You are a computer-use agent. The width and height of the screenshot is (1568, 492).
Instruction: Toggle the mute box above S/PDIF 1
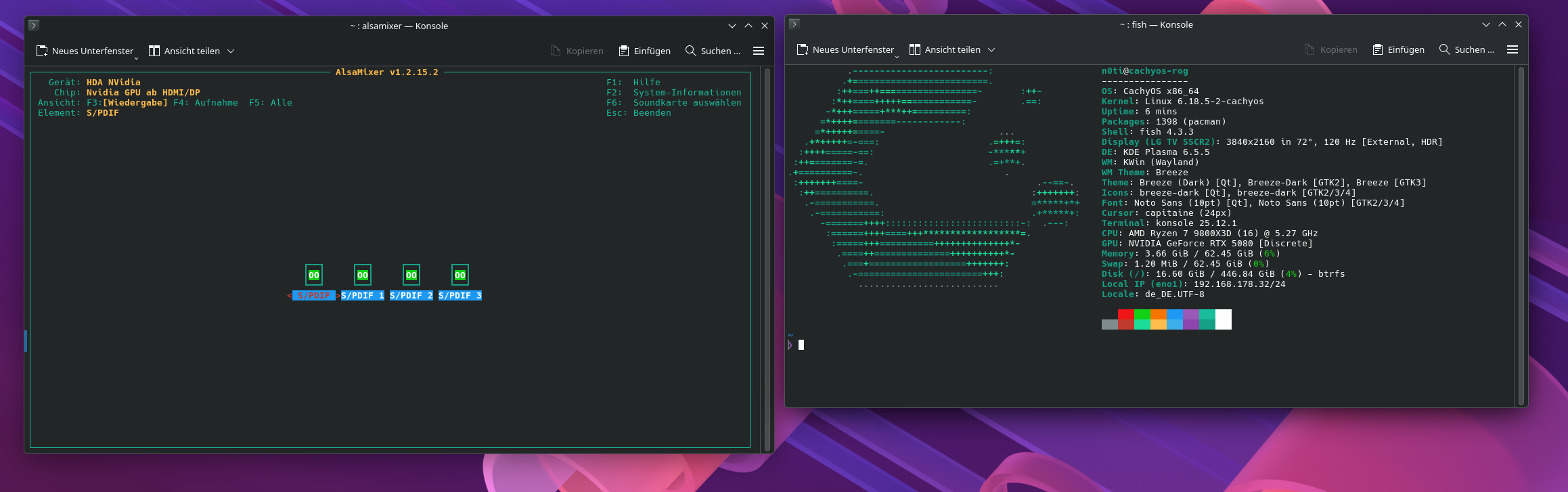point(363,275)
